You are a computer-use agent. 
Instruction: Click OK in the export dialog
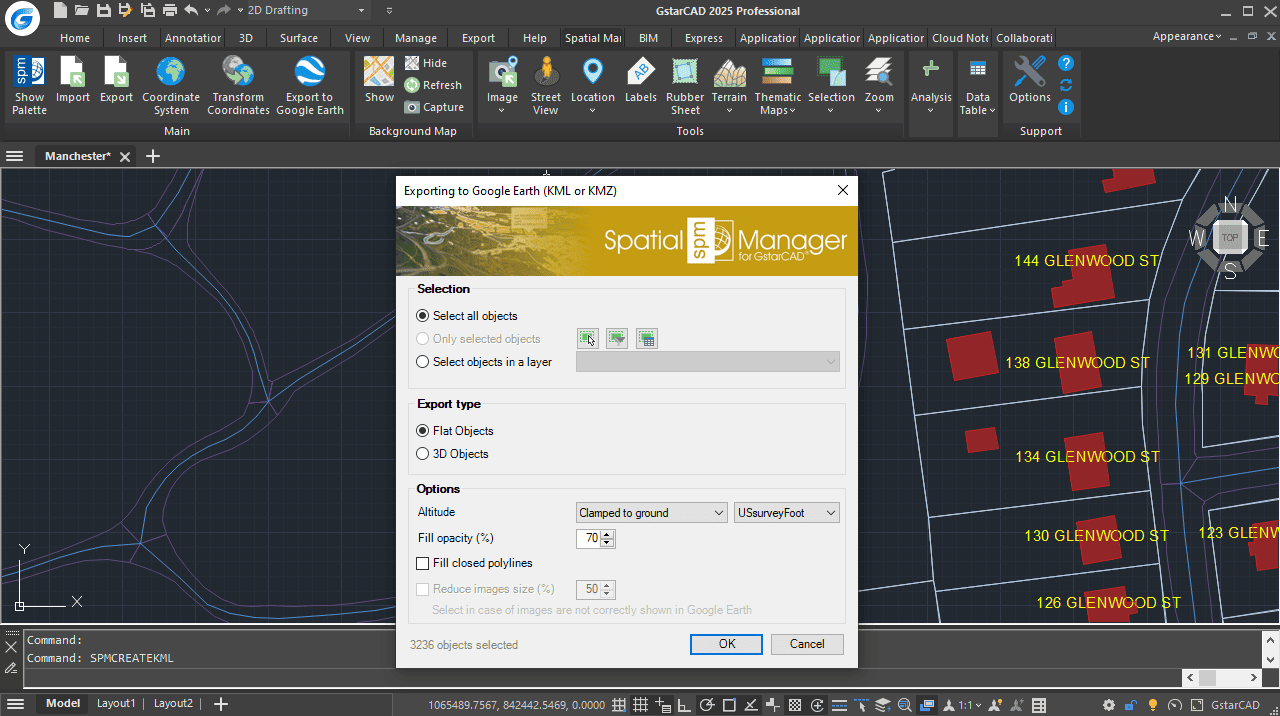[x=727, y=644]
